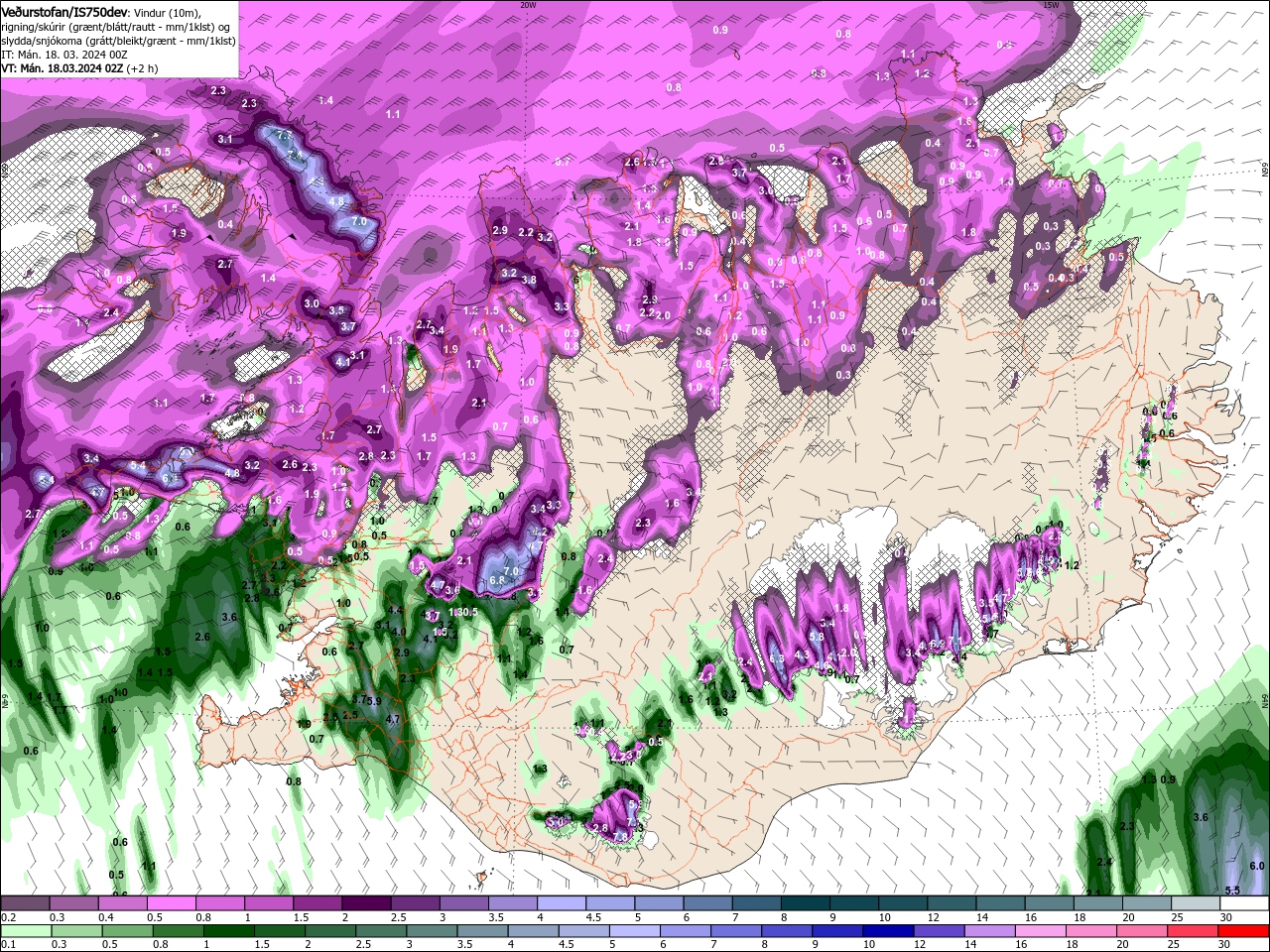Pick upper legend swatch between 2 and 2.5
This screenshot has width=1270, height=952.
(366, 903)
